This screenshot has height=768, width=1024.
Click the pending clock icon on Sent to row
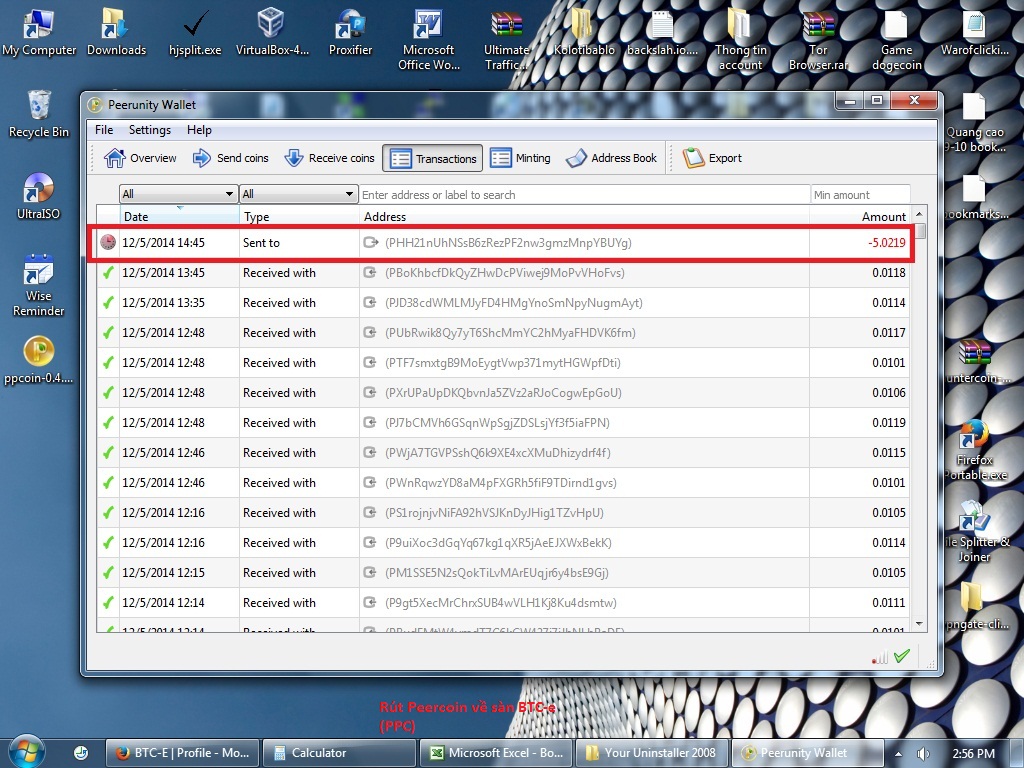point(108,242)
